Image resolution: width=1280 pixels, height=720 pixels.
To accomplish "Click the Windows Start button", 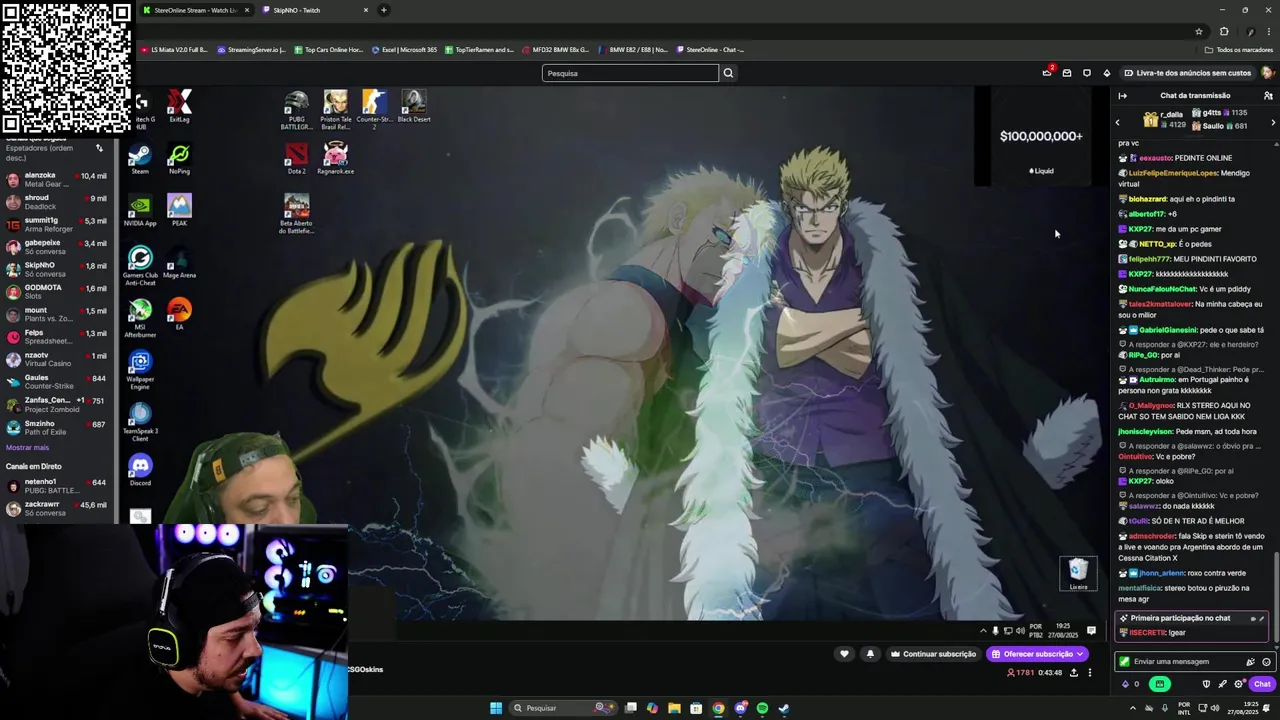I will click(x=496, y=708).
